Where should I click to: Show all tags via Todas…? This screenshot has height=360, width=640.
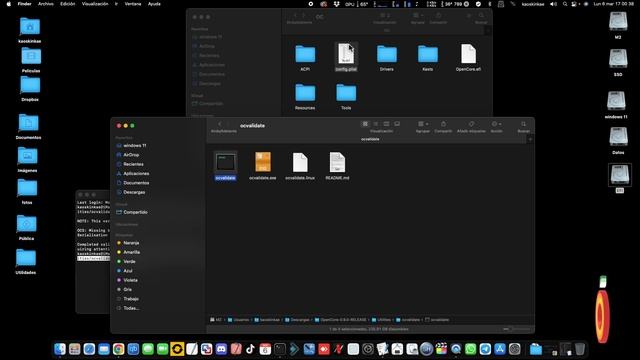pos(131,308)
